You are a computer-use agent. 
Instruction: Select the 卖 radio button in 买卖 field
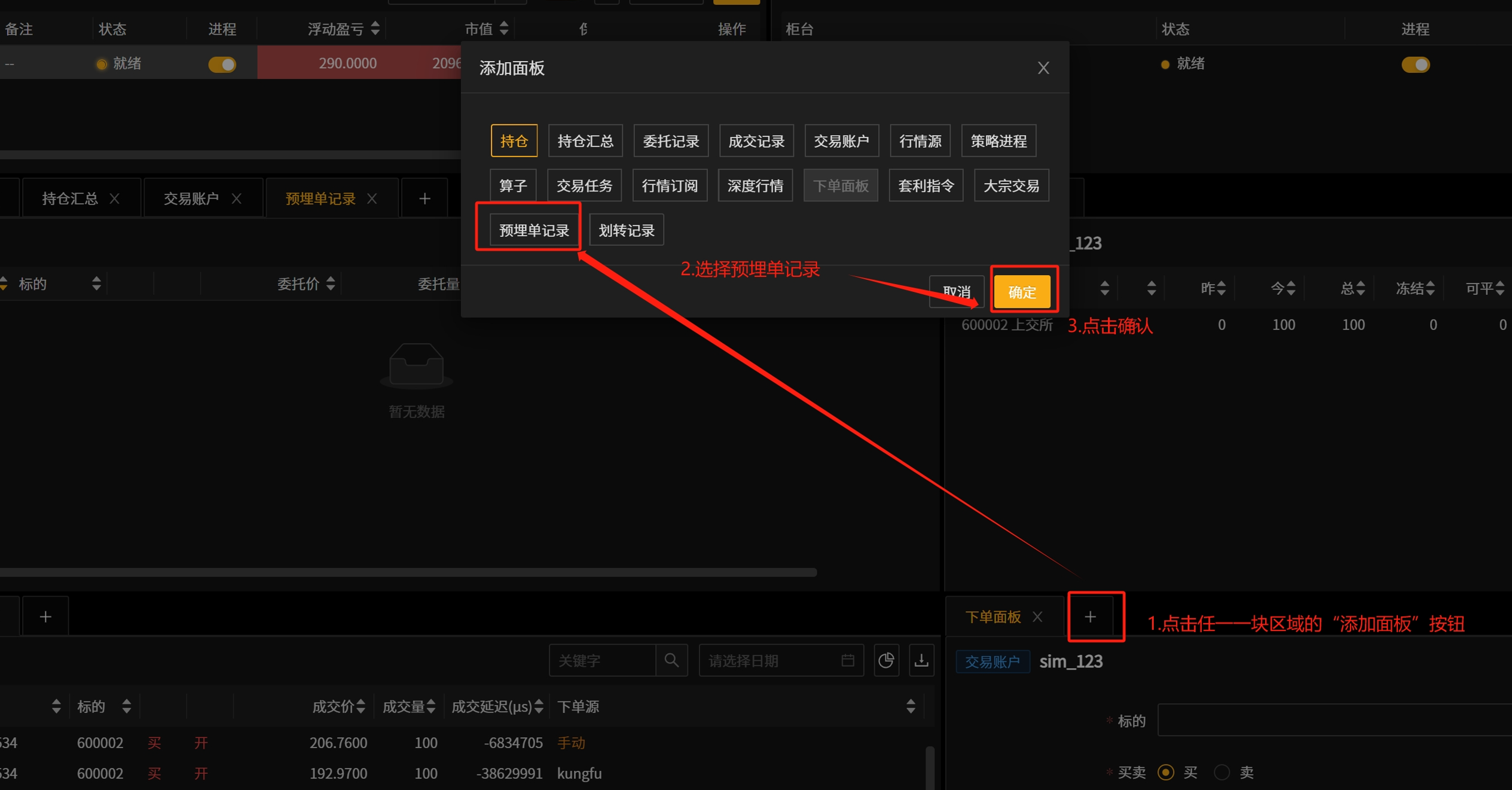click(1221, 772)
